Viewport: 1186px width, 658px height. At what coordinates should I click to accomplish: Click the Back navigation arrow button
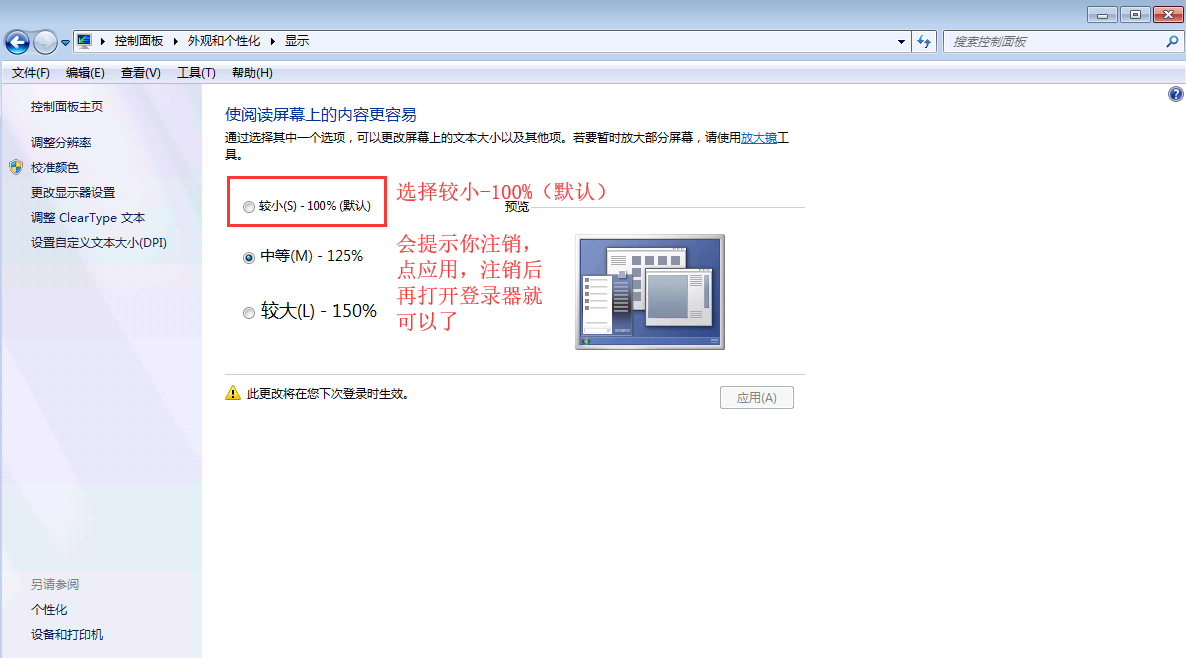click(17, 42)
